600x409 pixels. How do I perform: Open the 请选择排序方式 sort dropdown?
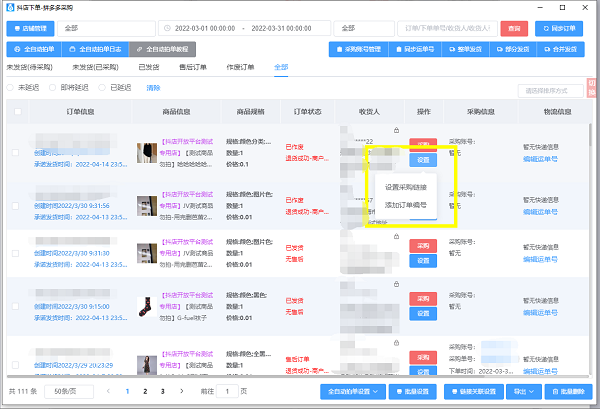(551, 91)
